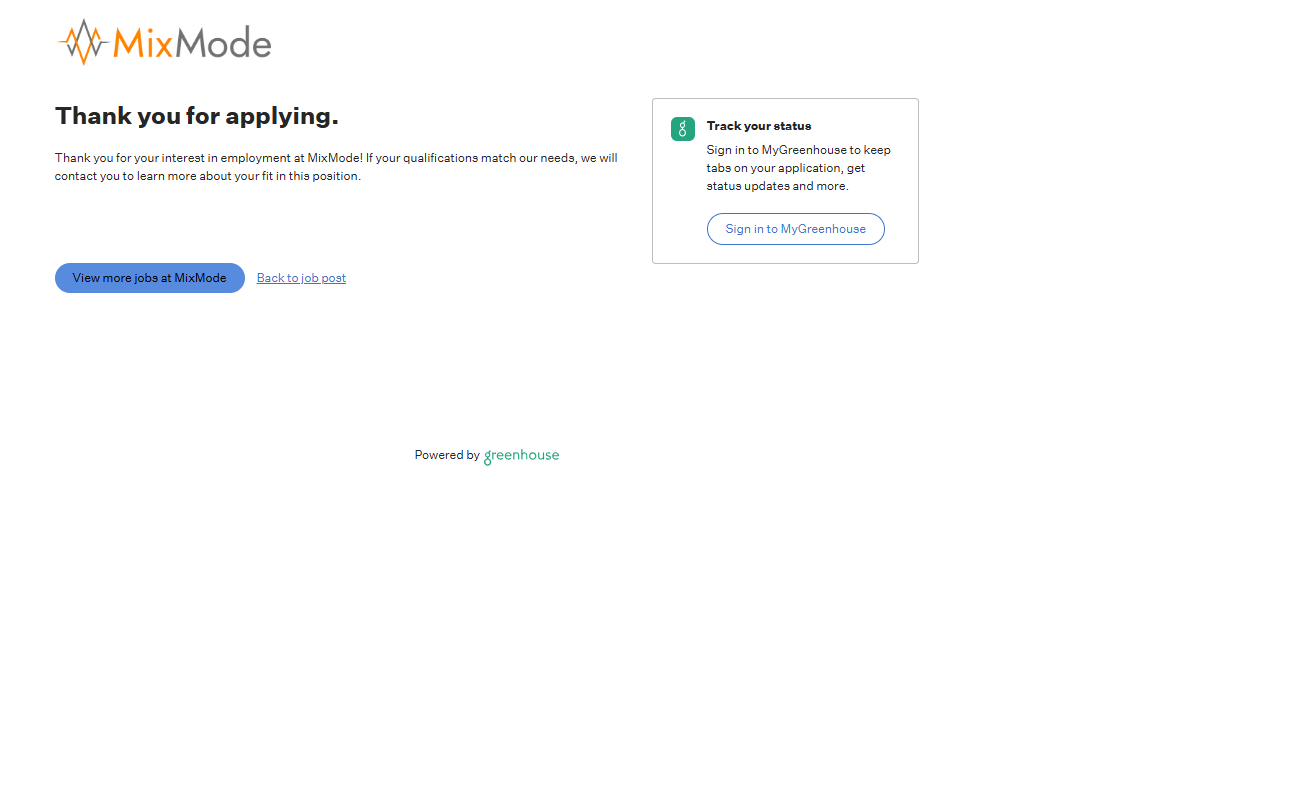Click the 'Track your status' title
Image resolution: width=1297 pixels, height=785 pixels.
(x=758, y=126)
